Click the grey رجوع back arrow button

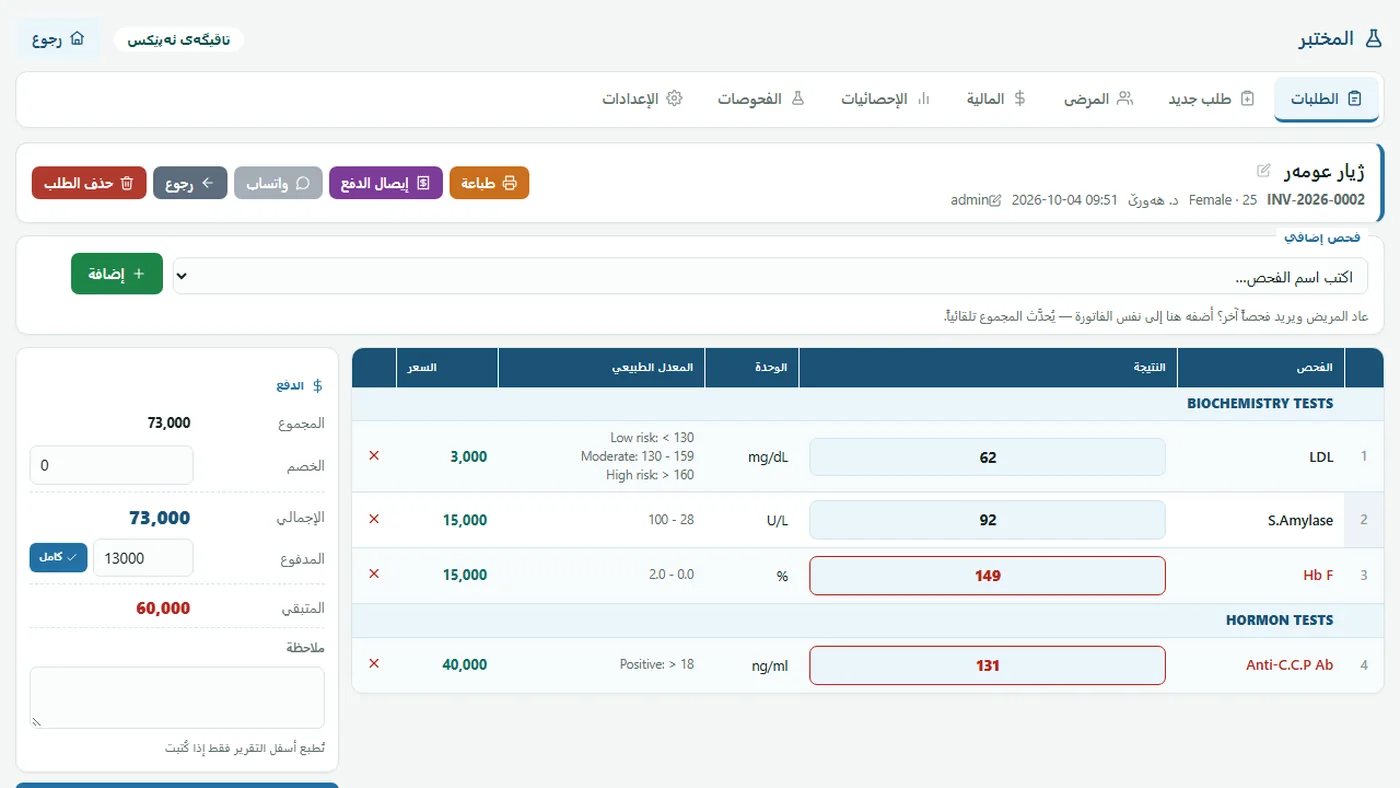click(x=190, y=183)
